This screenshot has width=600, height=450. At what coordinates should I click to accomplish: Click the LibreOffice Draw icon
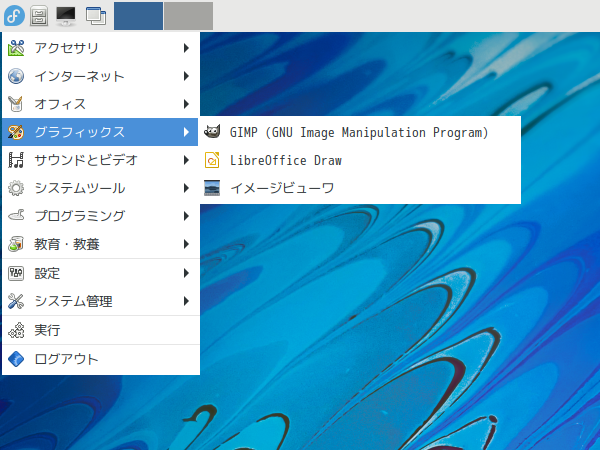(x=212, y=160)
